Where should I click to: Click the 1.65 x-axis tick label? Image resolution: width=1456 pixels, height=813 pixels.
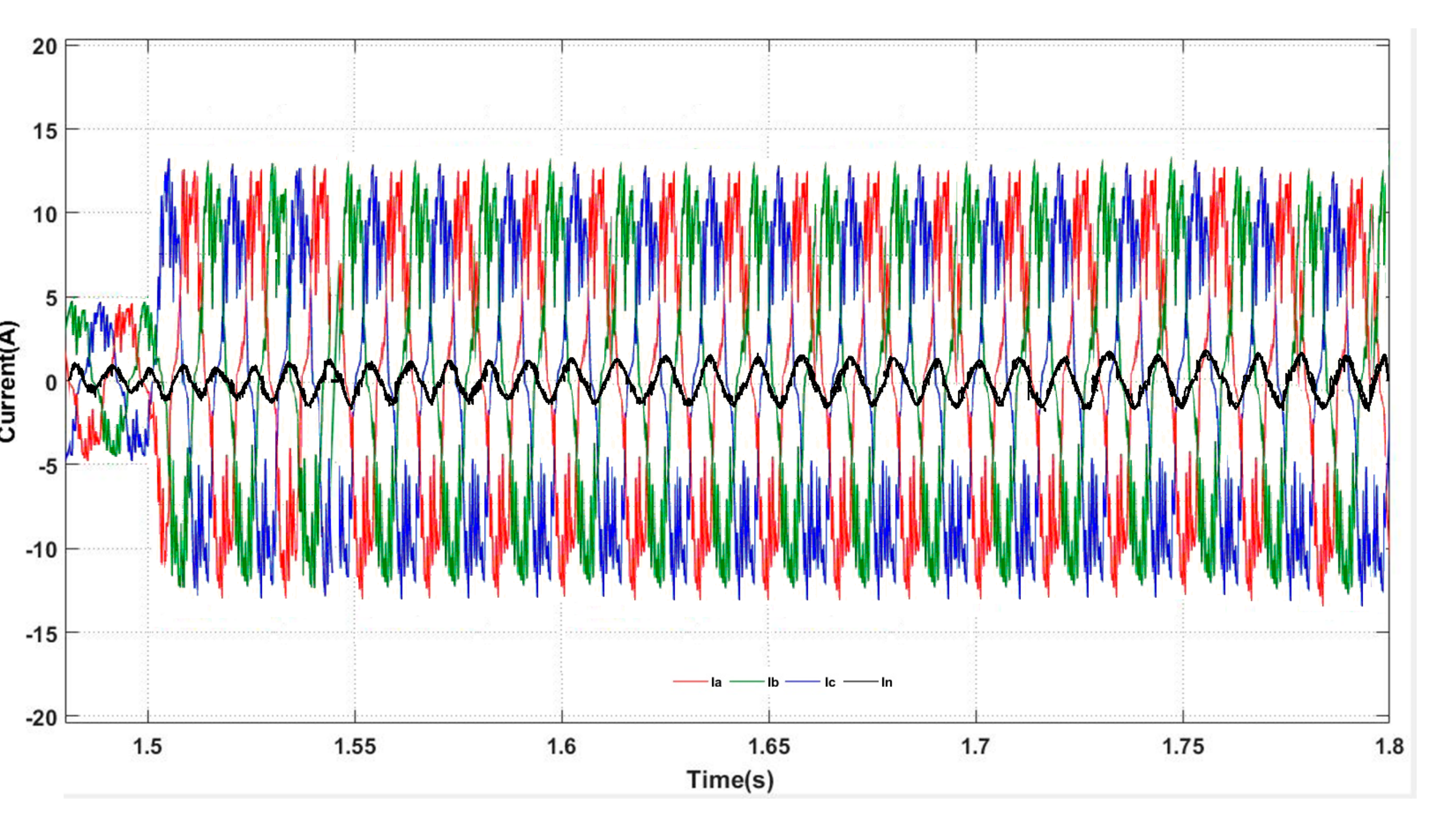click(x=769, y=747)
